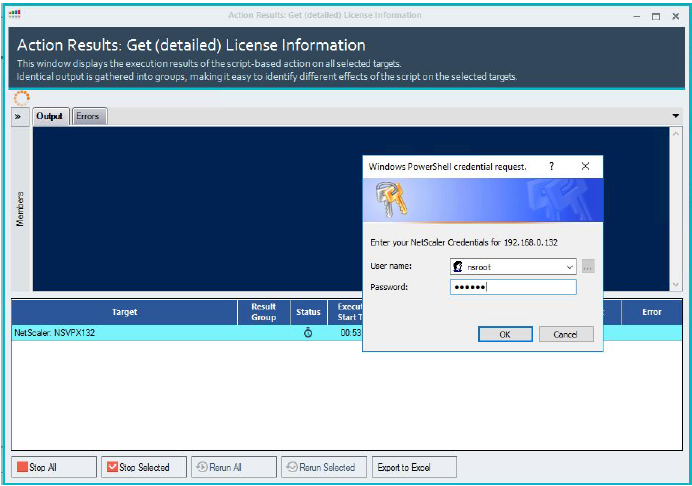Screen dimensions: 692x486
Task: Click the Stop Selected button
Action: click(x=144, y=467)
